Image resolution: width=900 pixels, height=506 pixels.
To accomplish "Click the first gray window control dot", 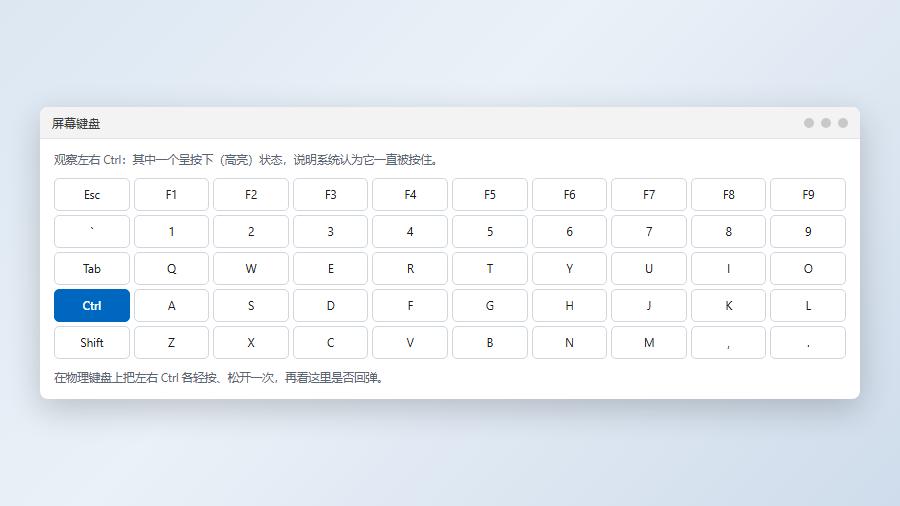I will point(809,123).
